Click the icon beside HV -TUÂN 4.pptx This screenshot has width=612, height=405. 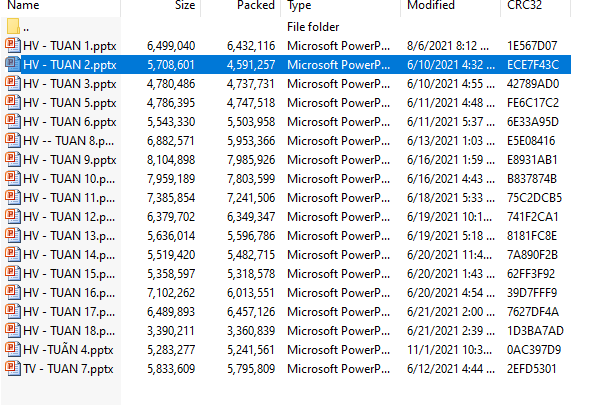tap(13, 350)
